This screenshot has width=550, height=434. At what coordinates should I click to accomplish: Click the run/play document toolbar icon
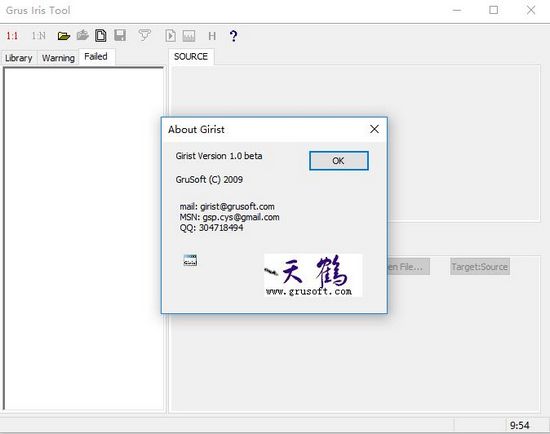(x=170, y=36)
